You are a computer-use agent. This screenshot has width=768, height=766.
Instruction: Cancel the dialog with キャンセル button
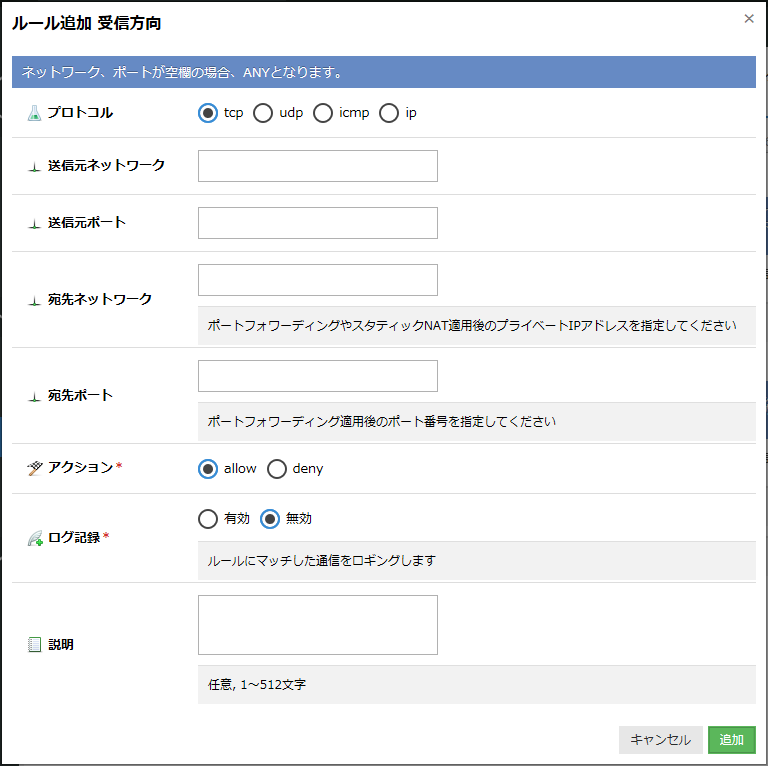tap(660, 740)
